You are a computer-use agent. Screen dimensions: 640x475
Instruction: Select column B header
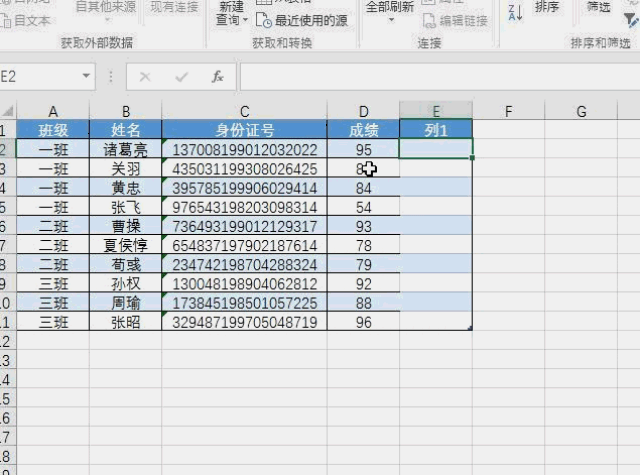click(126, 111)
